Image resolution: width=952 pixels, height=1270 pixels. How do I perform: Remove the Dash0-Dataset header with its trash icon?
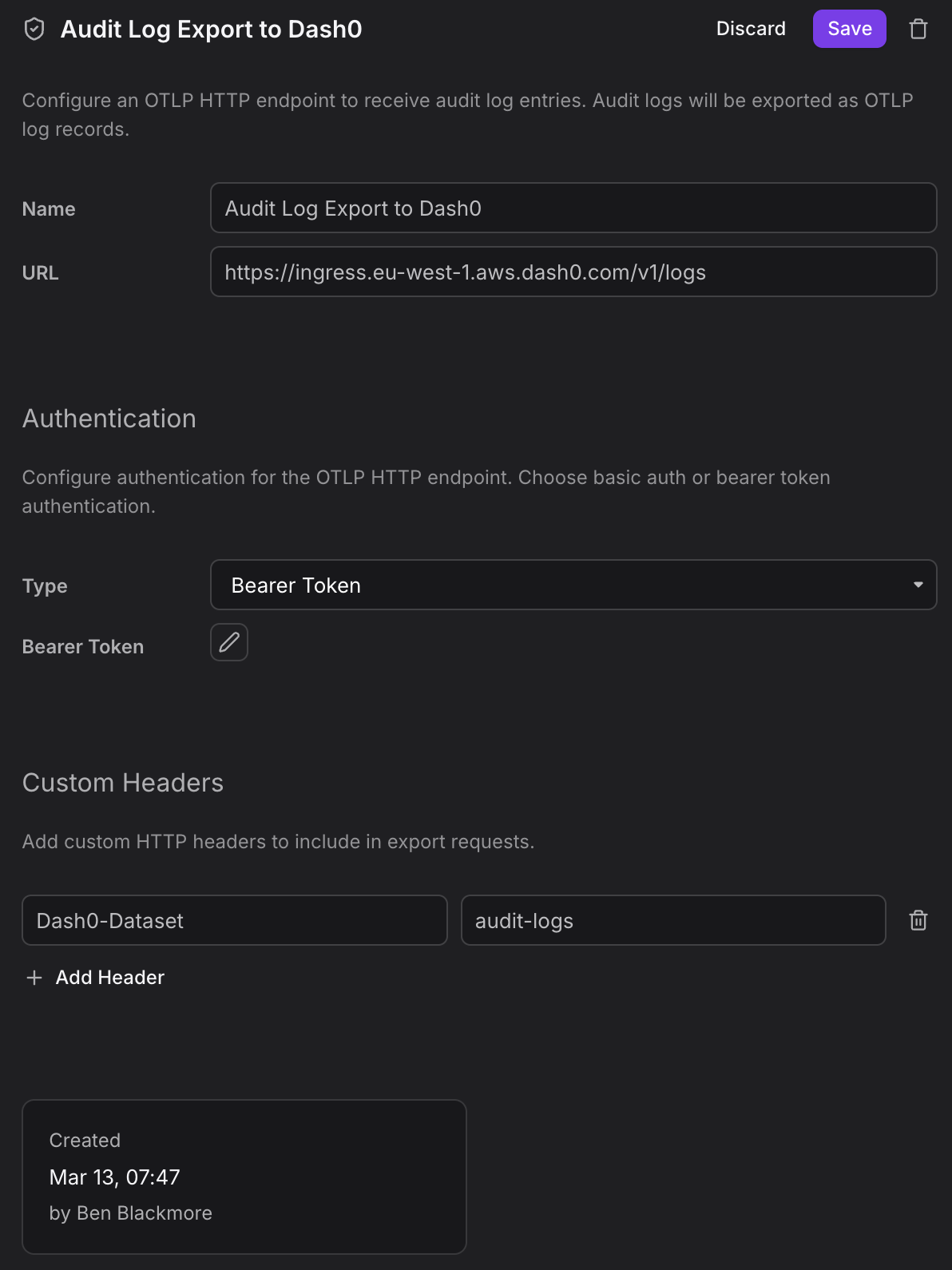(918, 920)
